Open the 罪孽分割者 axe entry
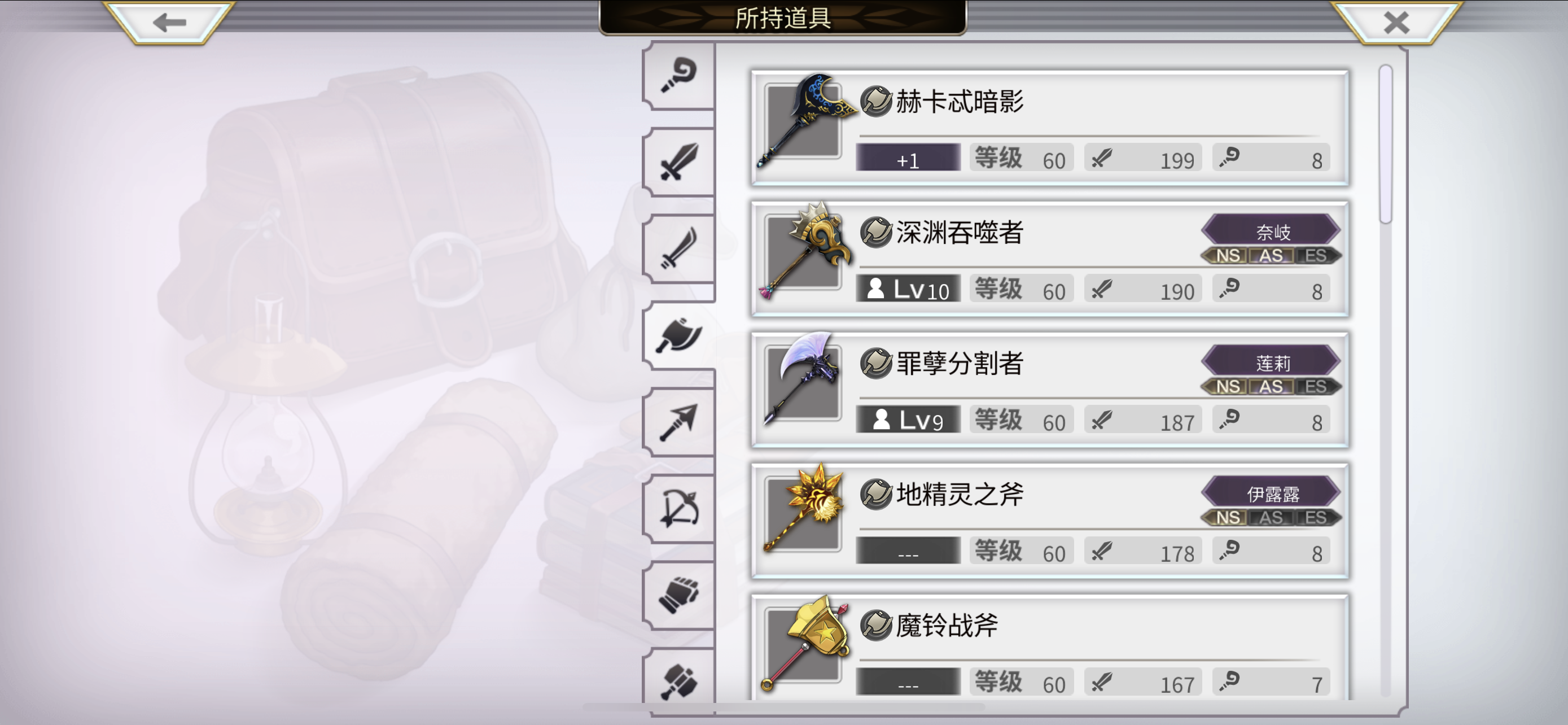Image resolution: width=1568 pixels, height=725 pixels. [1050, 390]
